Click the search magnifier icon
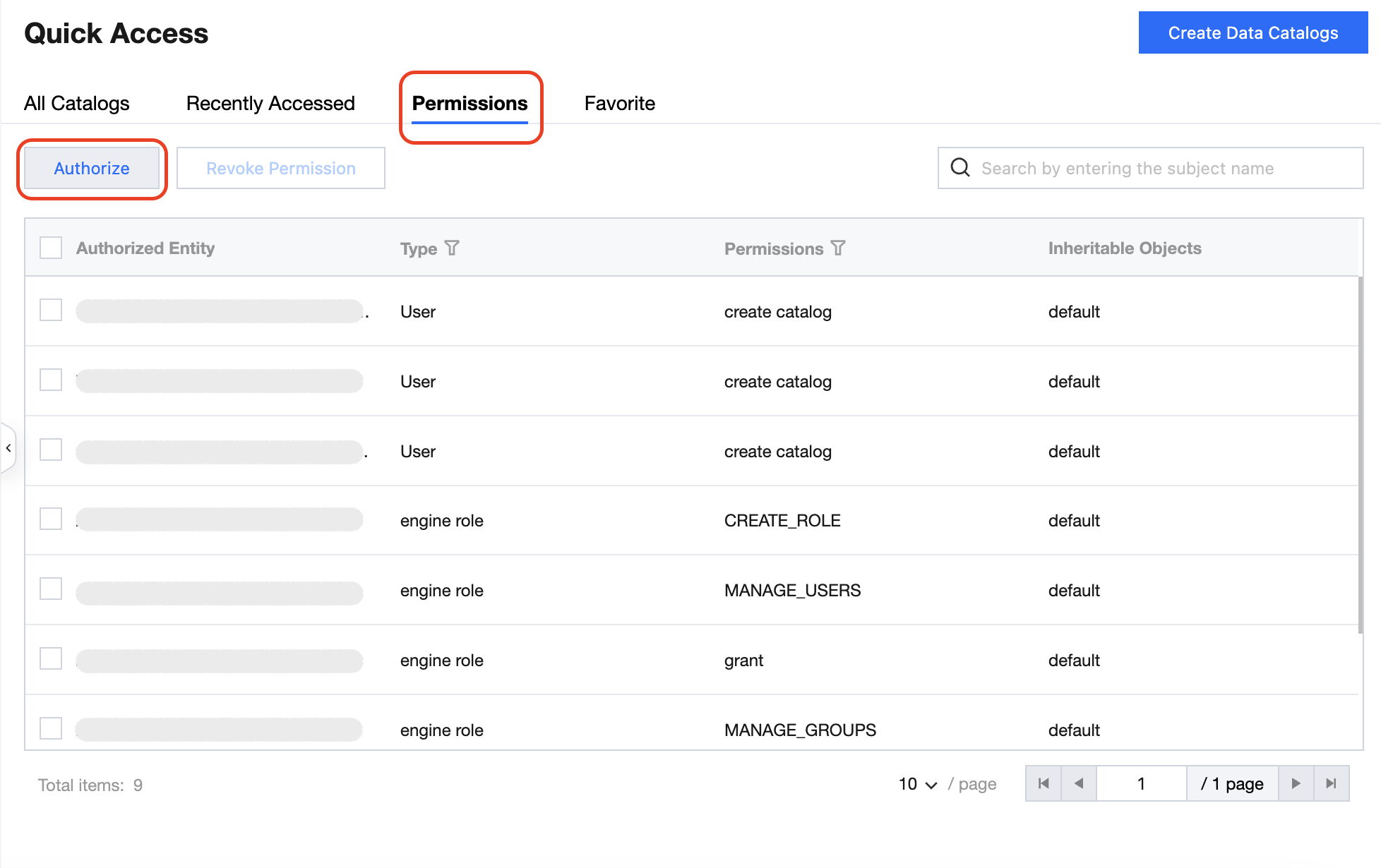1381x868 pixels. (960, 168)
